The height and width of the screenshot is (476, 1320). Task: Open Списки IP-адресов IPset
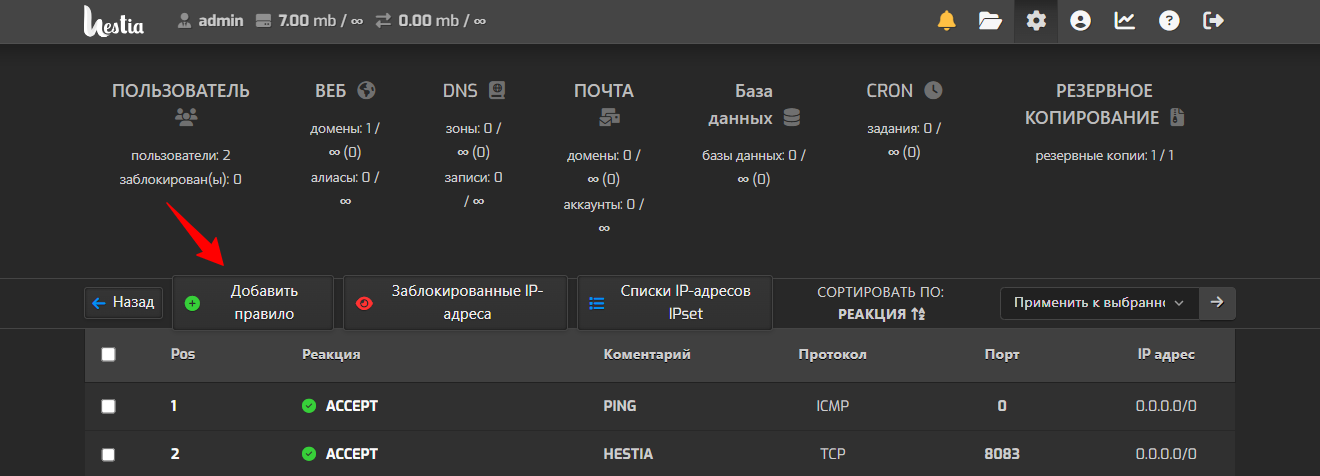pos(675,302)
